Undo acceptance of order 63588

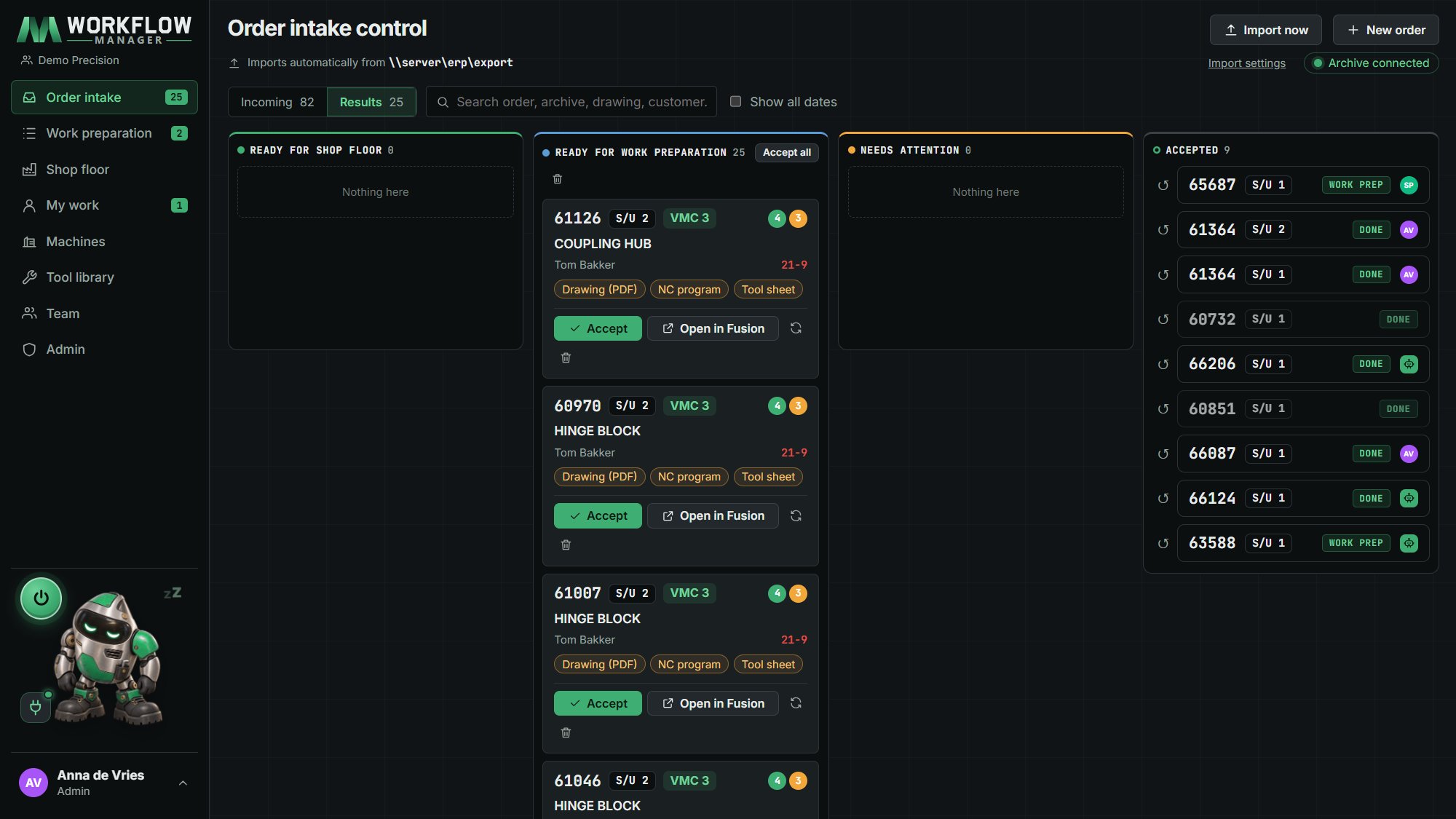click(1163, 543)
